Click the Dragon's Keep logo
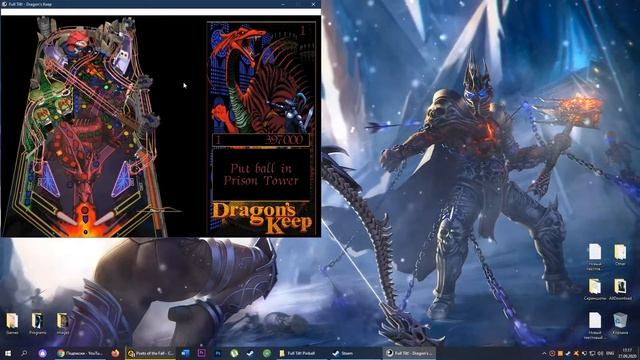 262,218
